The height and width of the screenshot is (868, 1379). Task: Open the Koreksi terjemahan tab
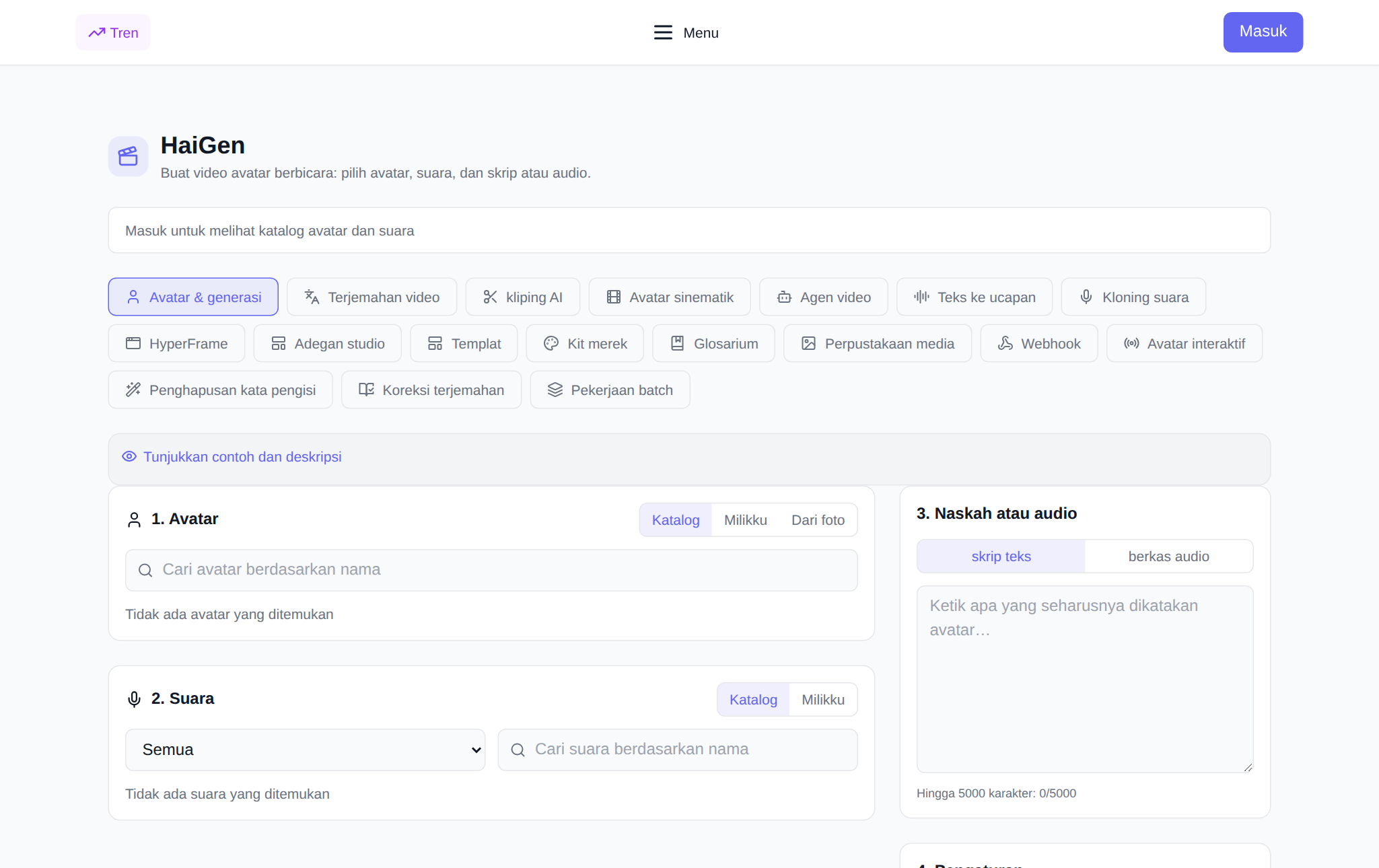tap(431, 390)
